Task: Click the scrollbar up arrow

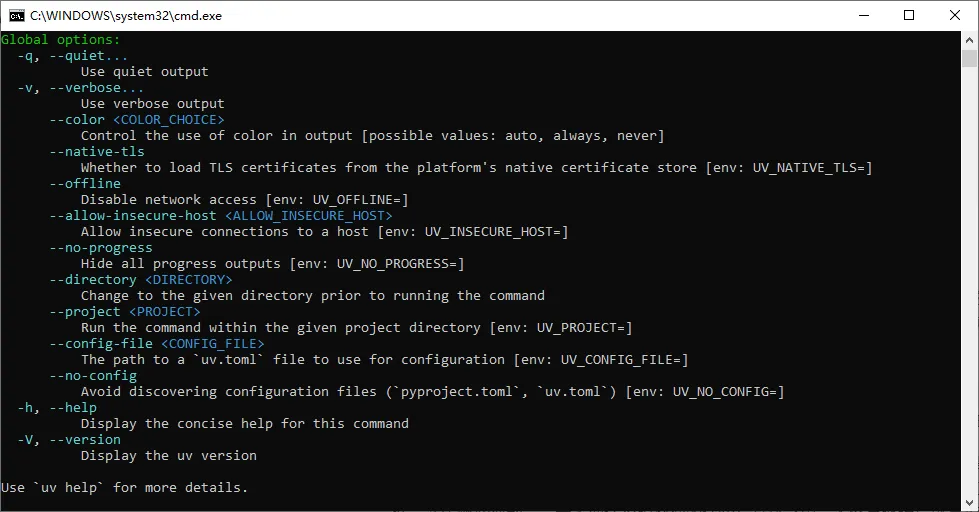Action: click(x=969, y=40)
